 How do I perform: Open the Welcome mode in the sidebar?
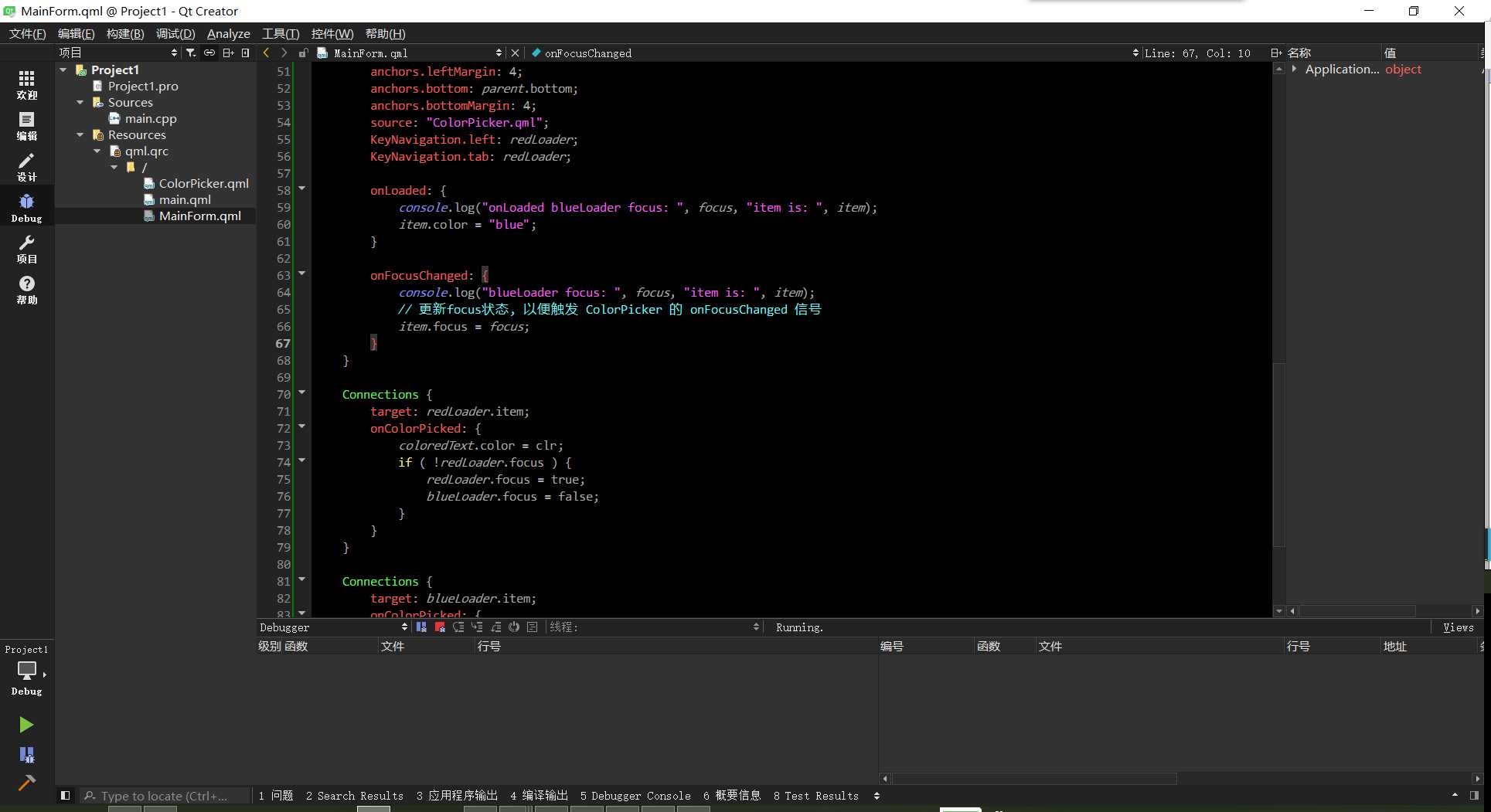click(26, 85)
